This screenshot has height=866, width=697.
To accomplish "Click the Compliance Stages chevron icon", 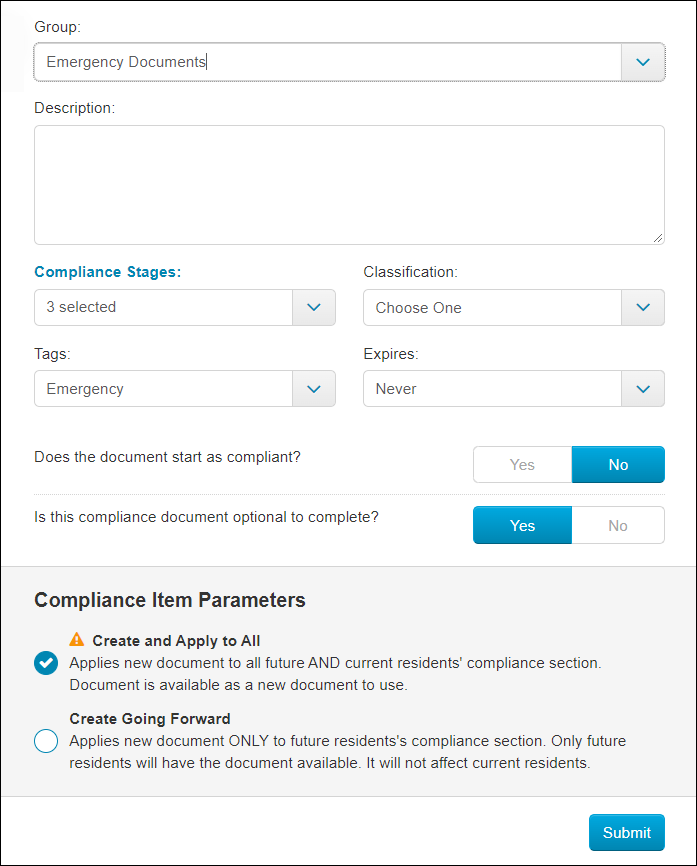I will (x=314, y=307).
